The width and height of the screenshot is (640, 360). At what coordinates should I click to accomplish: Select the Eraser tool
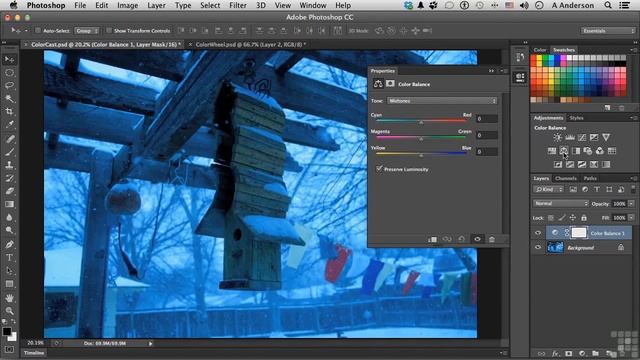[x=9, y=191]
